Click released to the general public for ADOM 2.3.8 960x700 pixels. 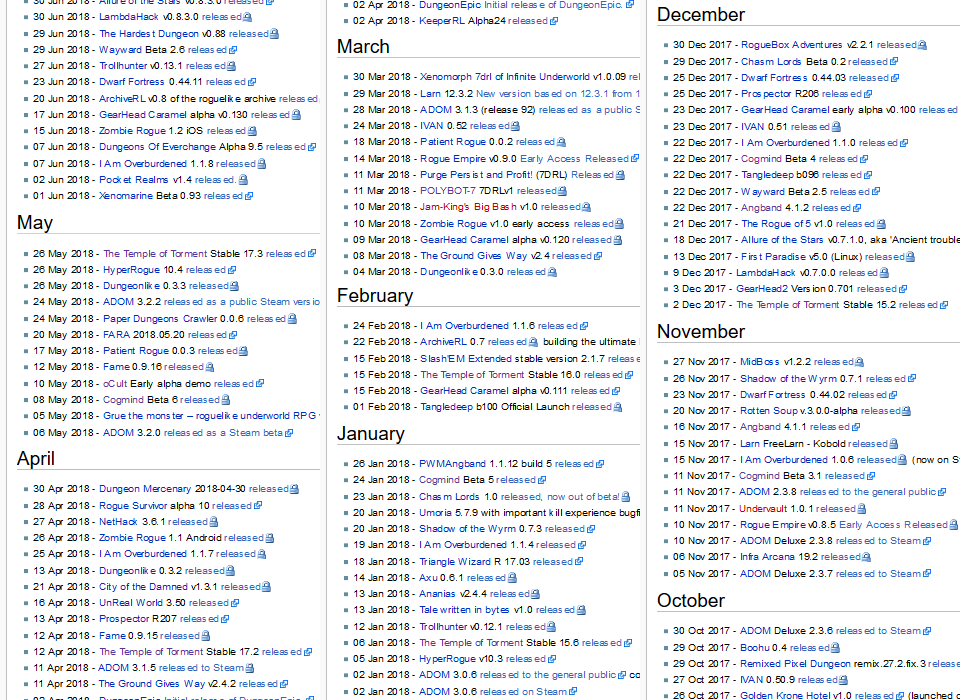868,492
